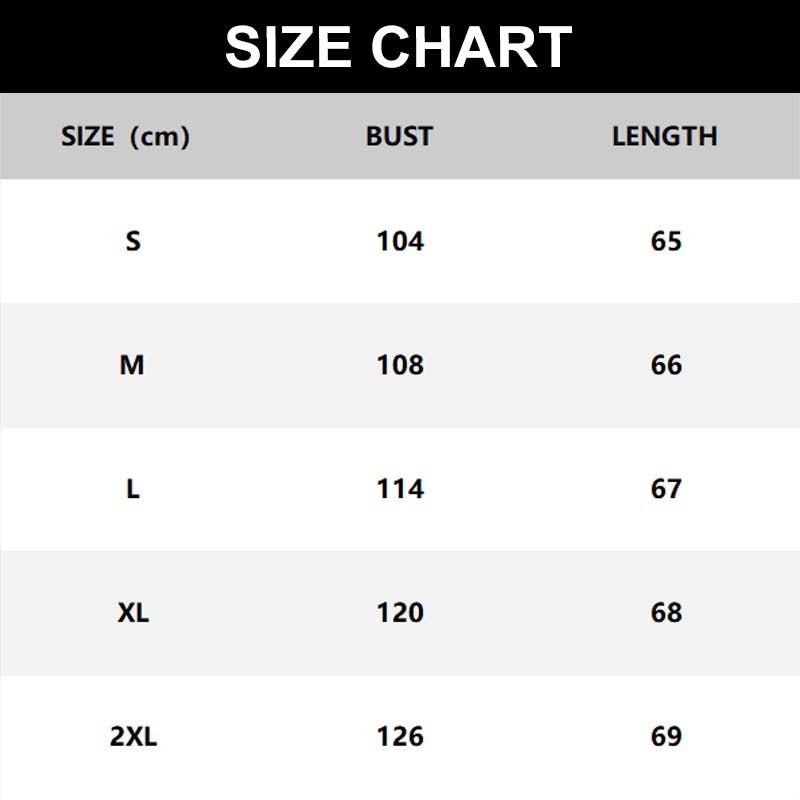
Task: Click the SIZE column header word
Action: coord(88,136)
